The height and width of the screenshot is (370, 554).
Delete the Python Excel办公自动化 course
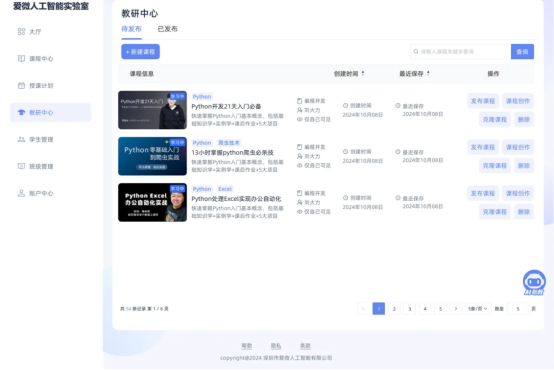[x=524, y=212]
